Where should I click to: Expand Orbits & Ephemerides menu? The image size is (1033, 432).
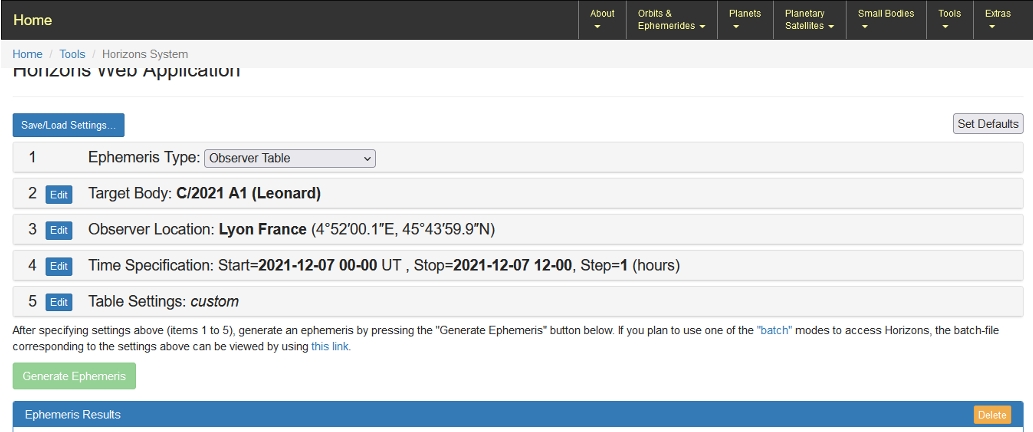point(671,19)
